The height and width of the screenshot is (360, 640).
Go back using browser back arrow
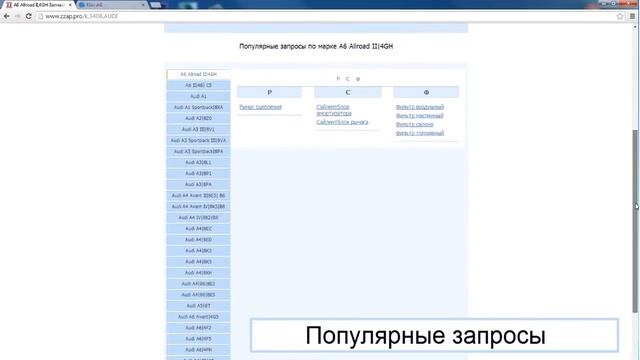point(7,16)
